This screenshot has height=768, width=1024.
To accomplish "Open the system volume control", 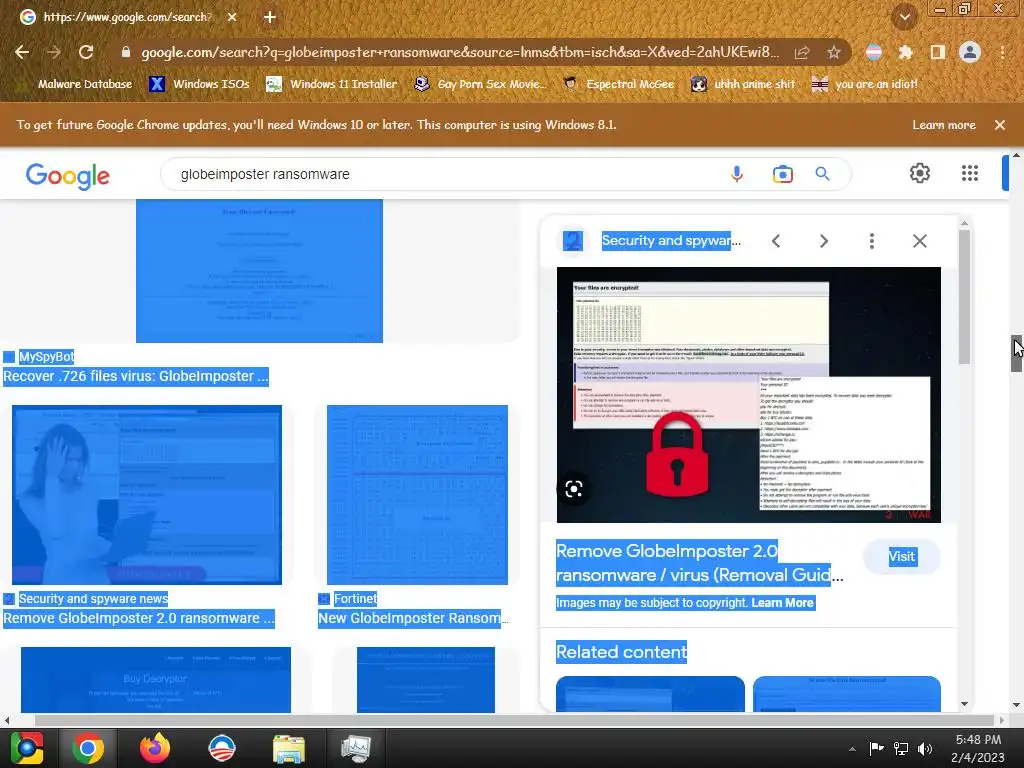I will coord(925,749).
